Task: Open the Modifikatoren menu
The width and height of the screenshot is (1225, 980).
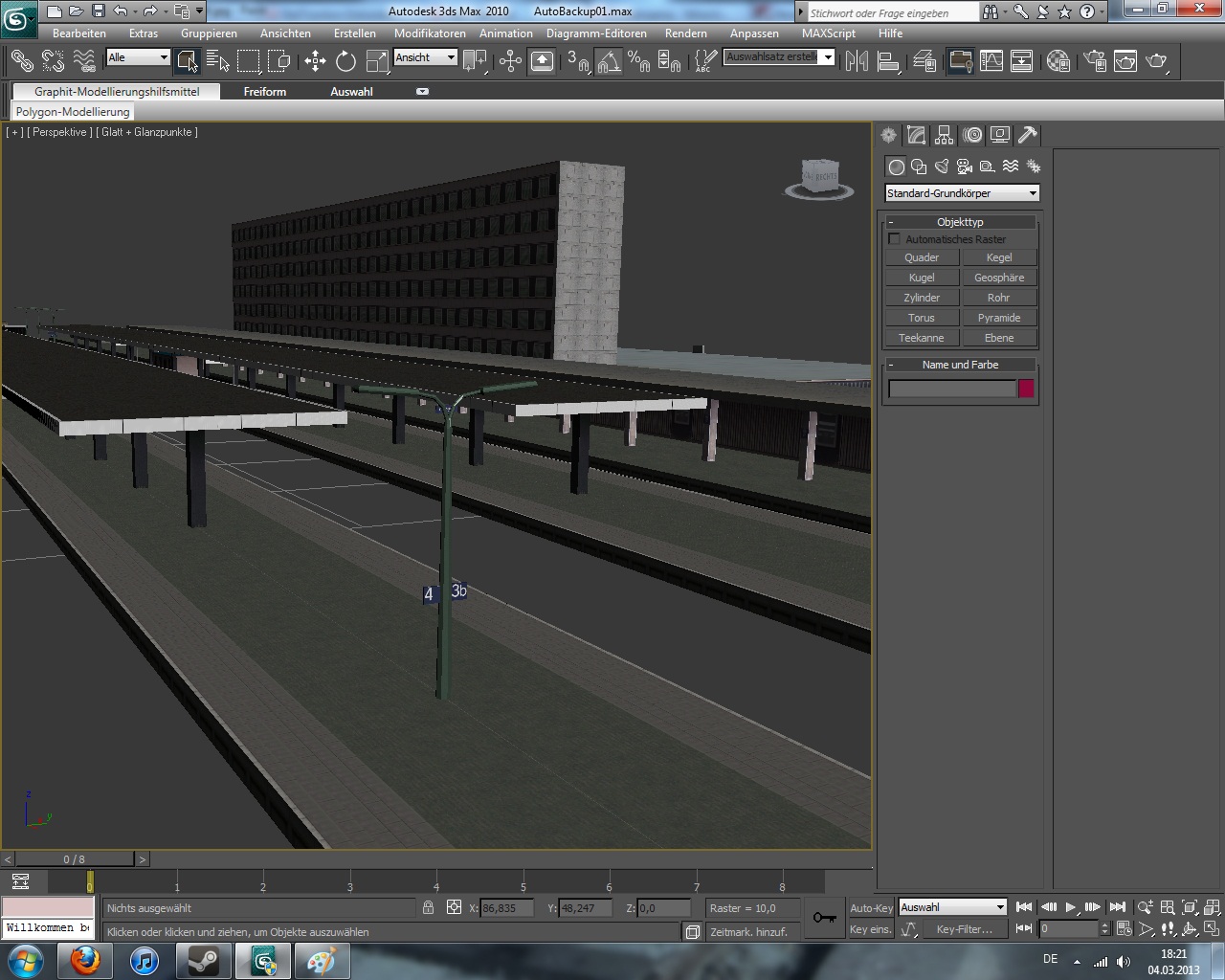Action: (430, 33)
